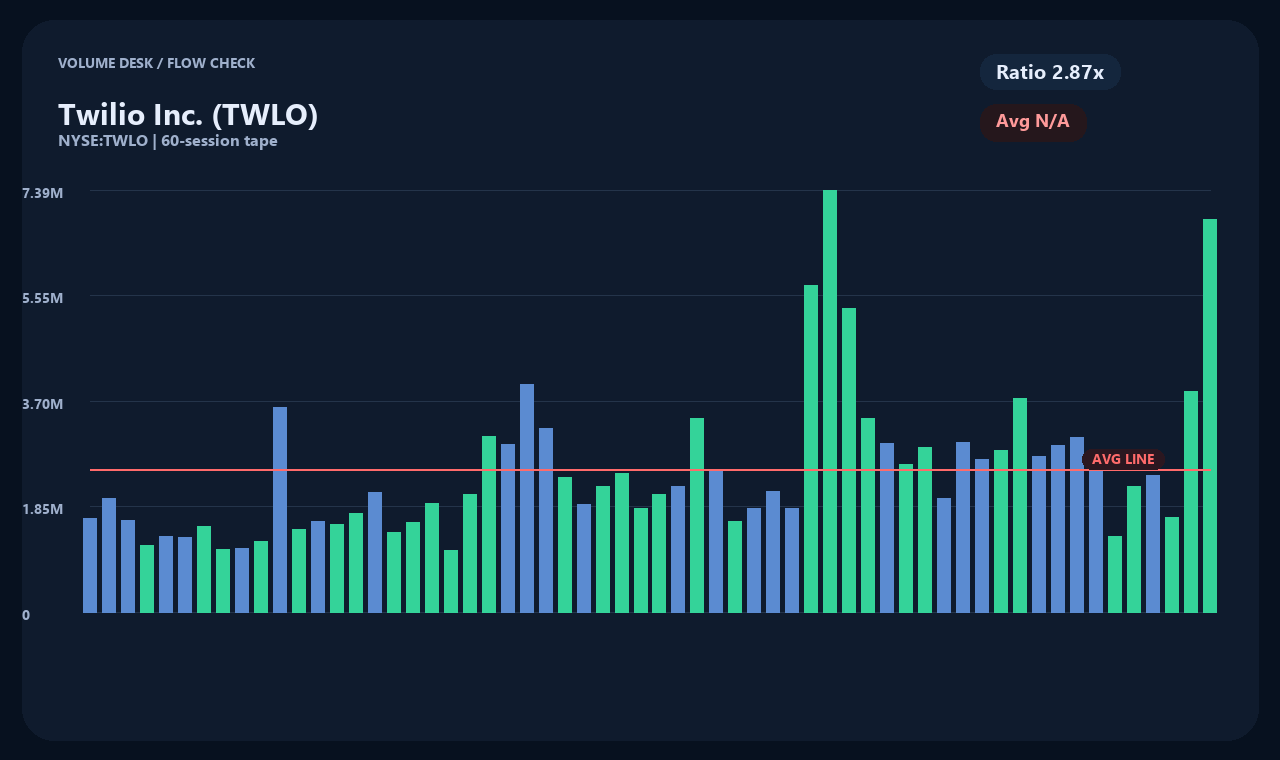Click the NYSE:TWLO | 60-session tape subtitle
The image size is (1280, 760).
point(168,141)
